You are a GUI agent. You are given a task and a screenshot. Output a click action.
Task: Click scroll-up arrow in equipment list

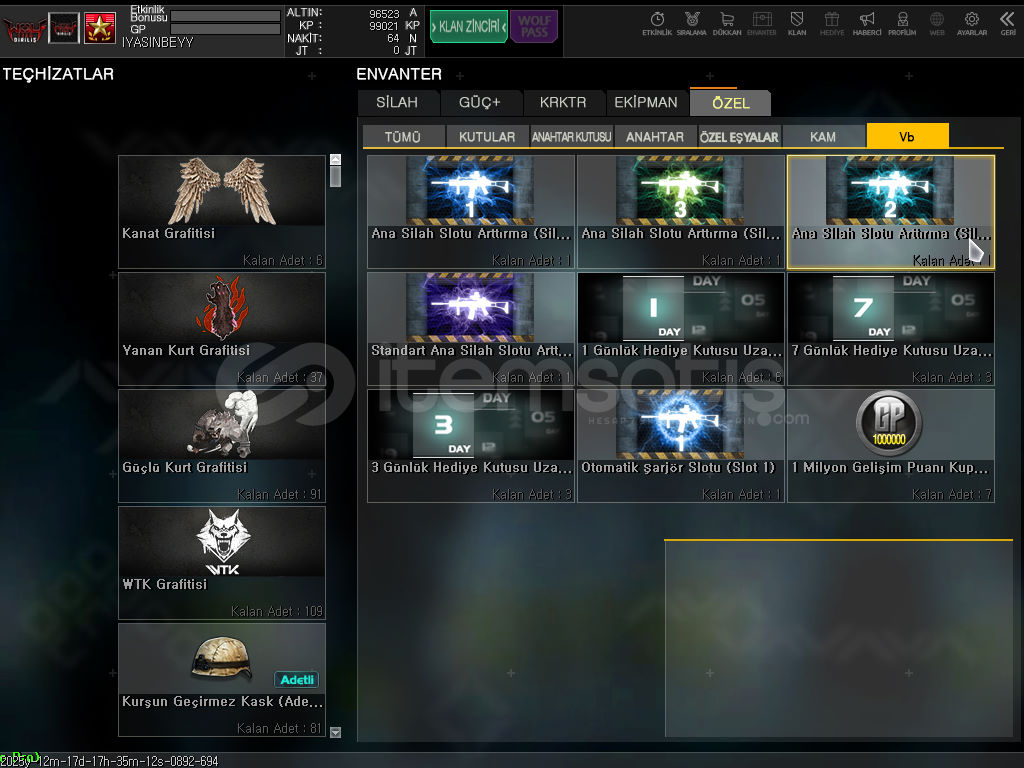tap(336, 159)
